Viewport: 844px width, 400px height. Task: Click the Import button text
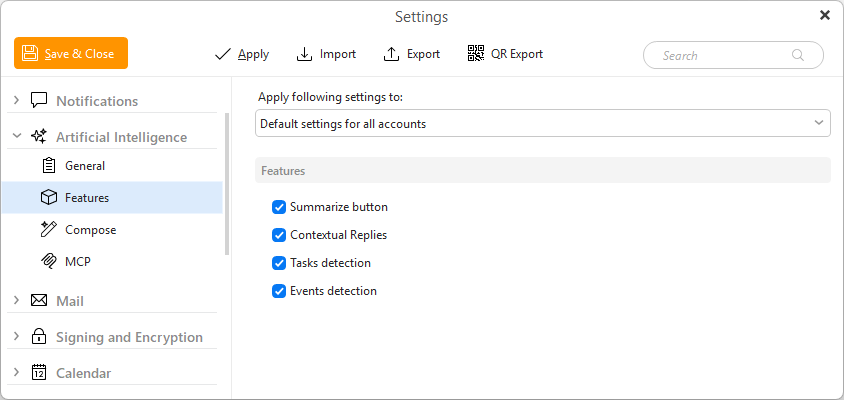tap(338, 54)
